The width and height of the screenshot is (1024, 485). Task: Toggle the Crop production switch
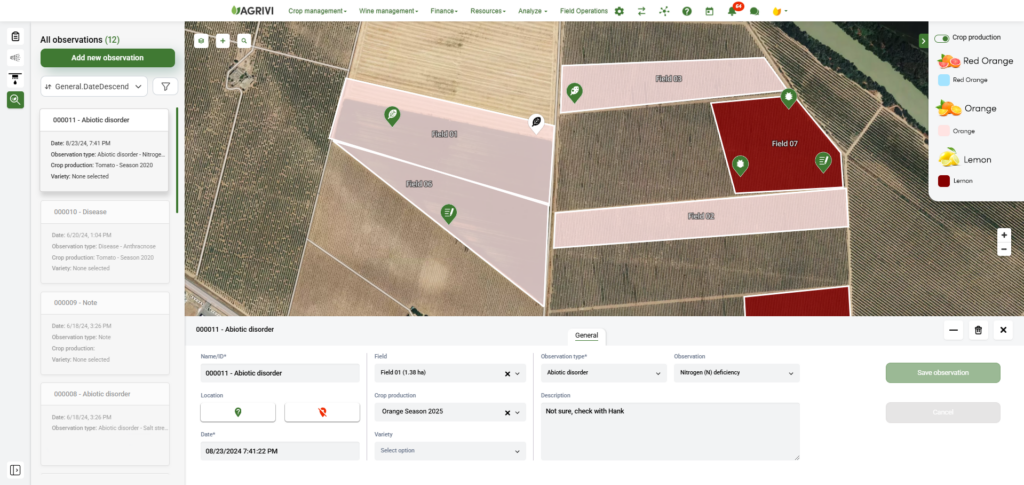click(942, 38)
